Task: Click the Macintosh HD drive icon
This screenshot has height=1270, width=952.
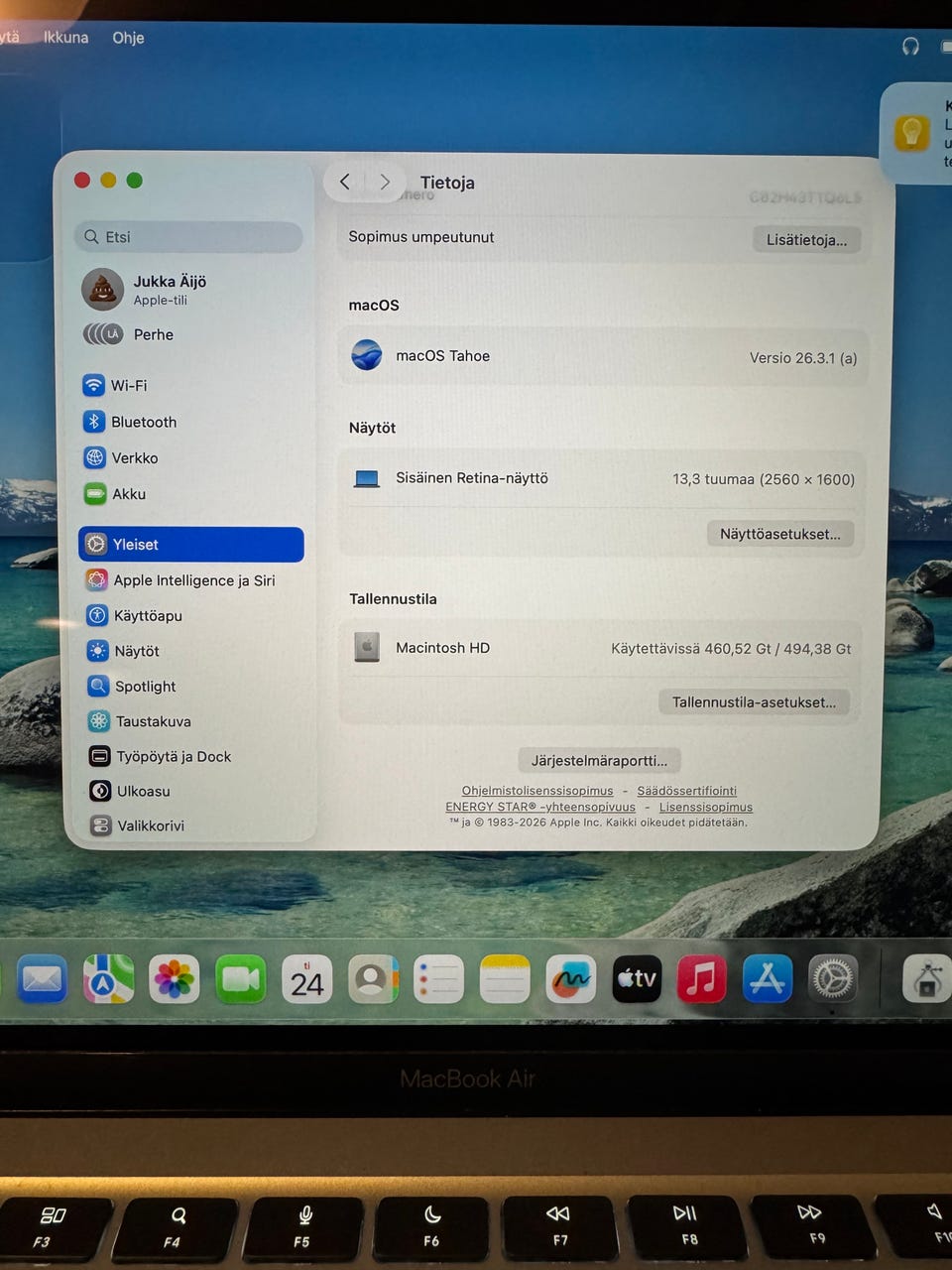Action: tap(367, 647)
